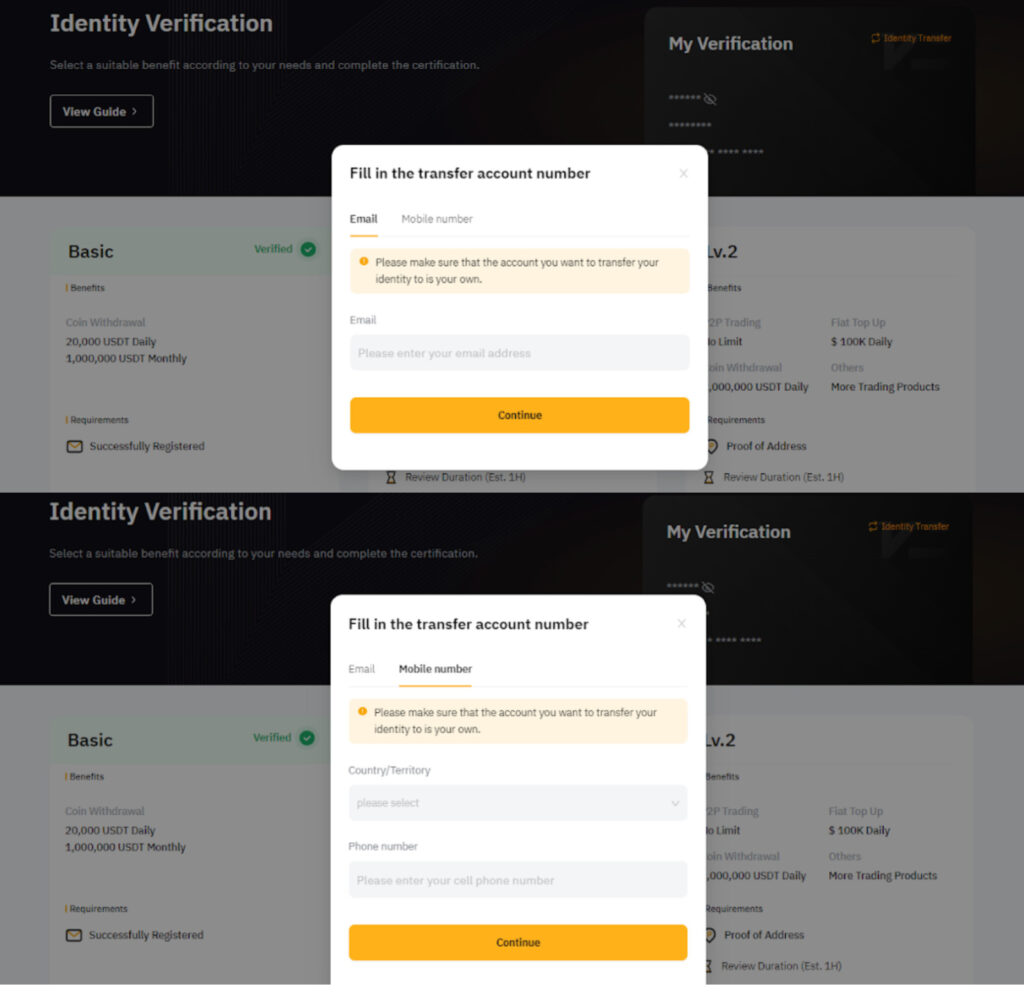Switch to Mobile number tab in email-form dialog
Screen dimensions: 1024x998
[437, 219]
